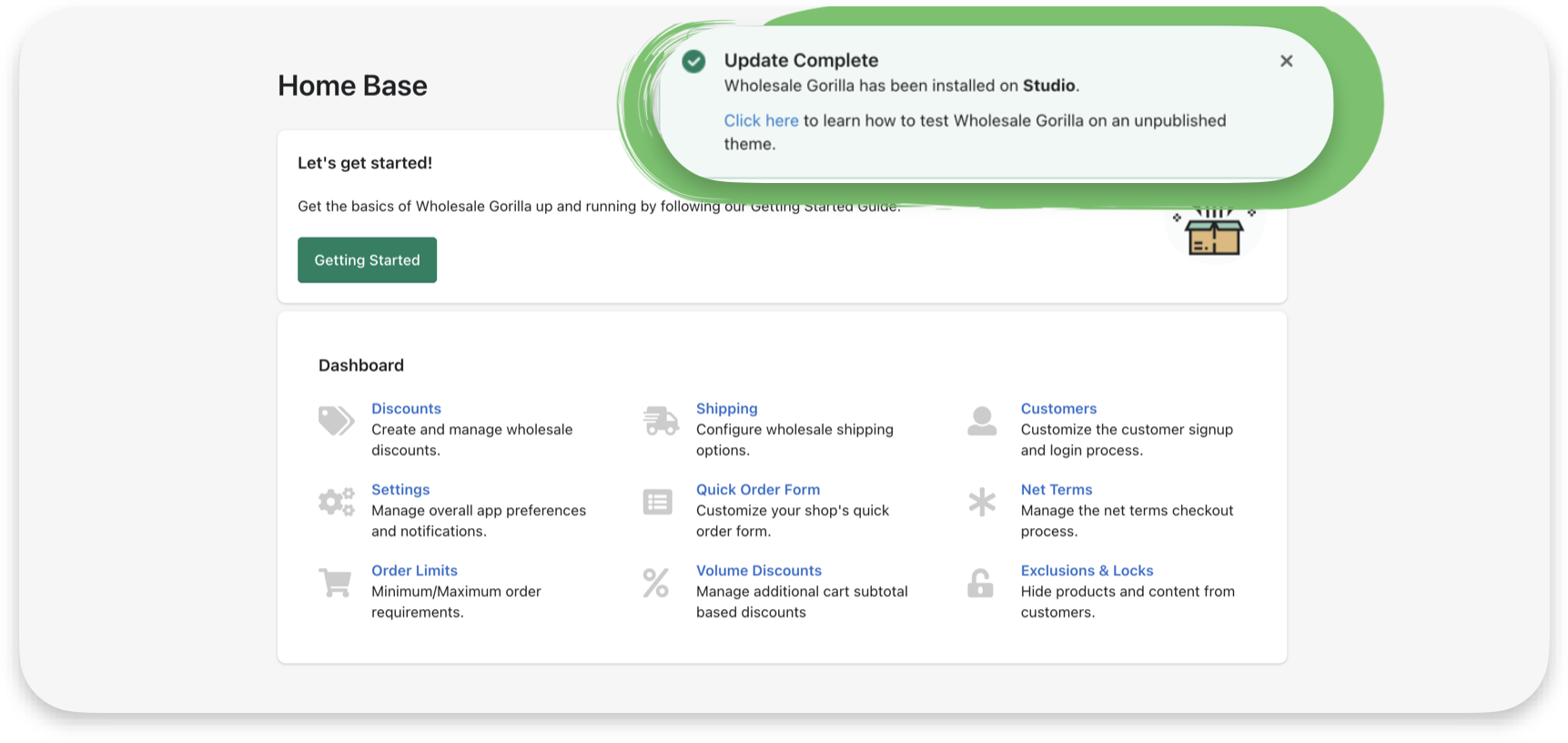This screenshot has height=743, width=1568.
Task: Click the Net Terms asterisk icon
Action: 982,502
